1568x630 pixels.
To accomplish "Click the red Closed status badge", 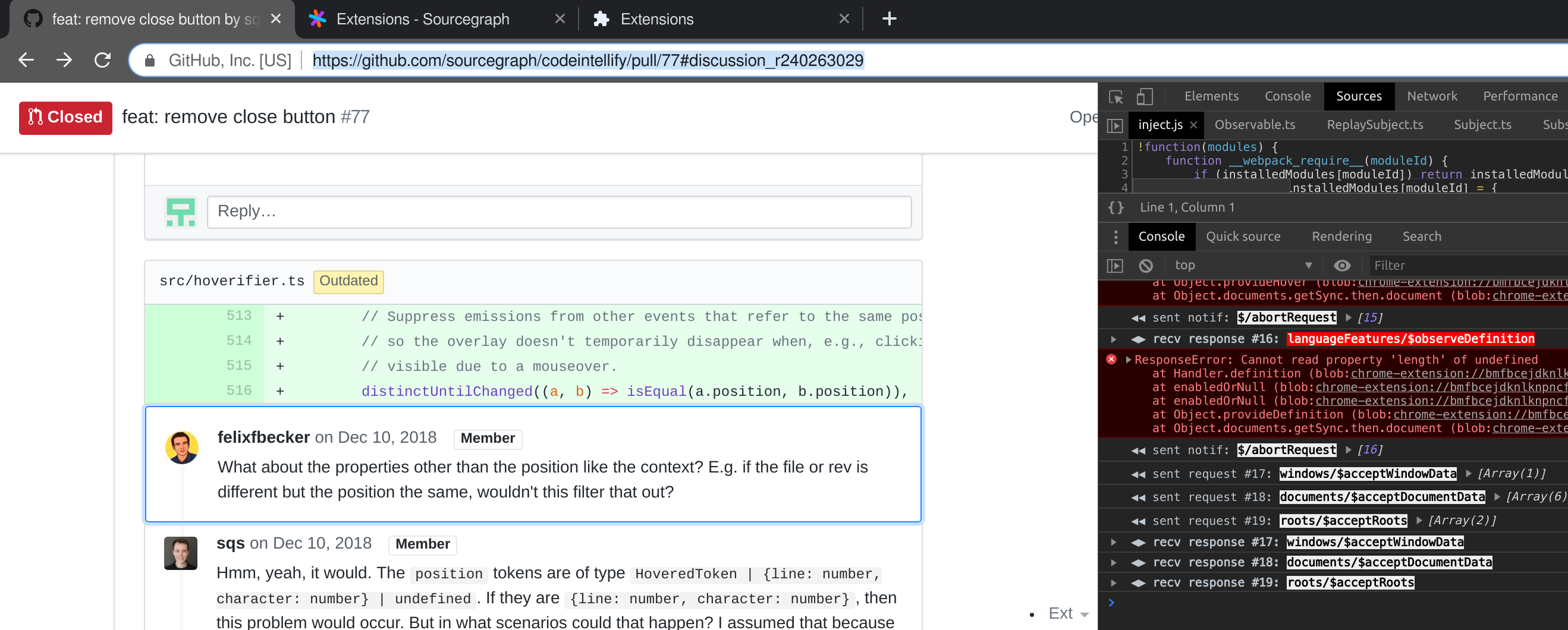I will [66, 118].
